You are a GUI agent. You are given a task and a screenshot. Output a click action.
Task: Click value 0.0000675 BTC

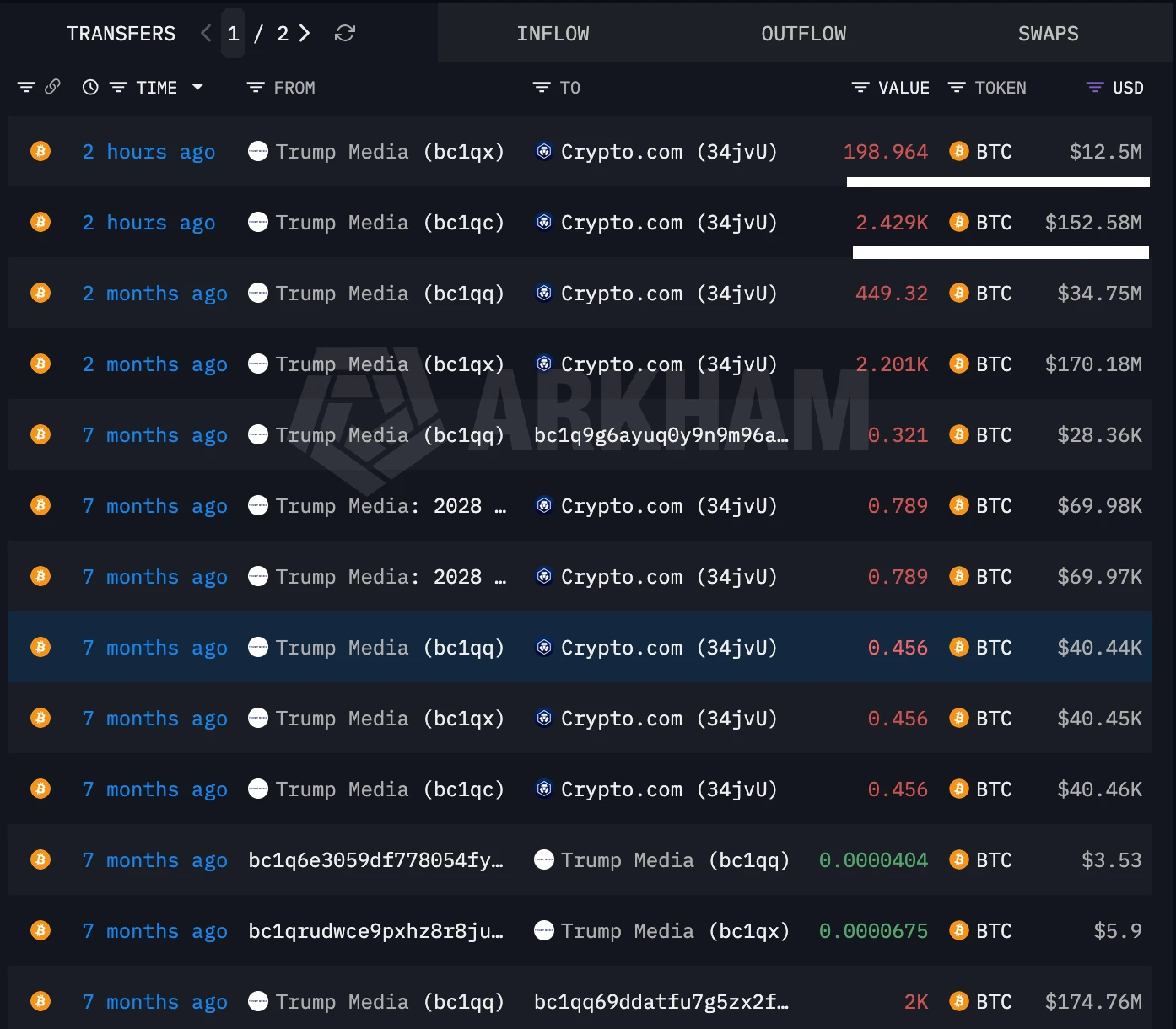point(873,931)
